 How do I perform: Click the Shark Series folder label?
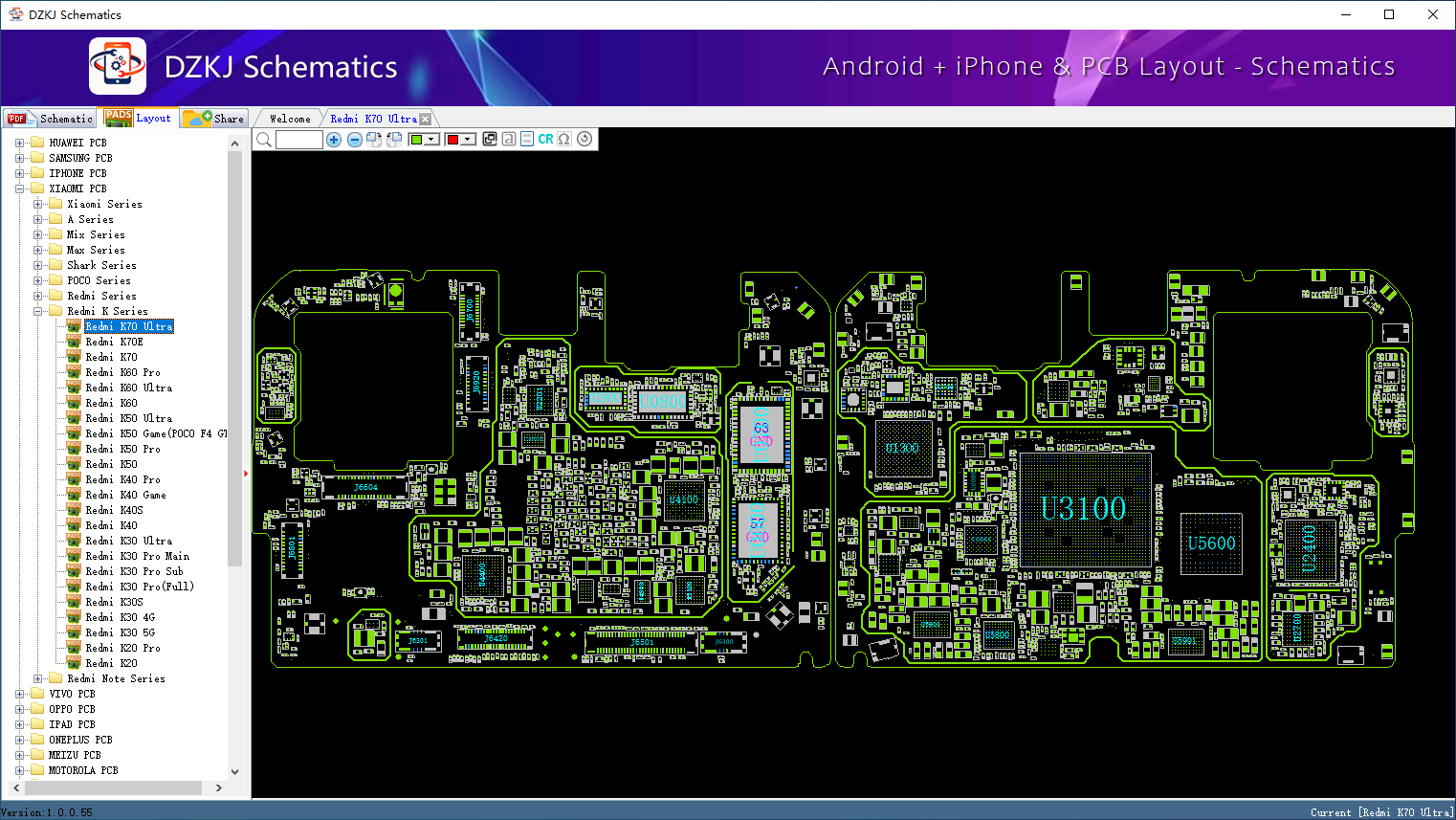(x=101, y=265)
